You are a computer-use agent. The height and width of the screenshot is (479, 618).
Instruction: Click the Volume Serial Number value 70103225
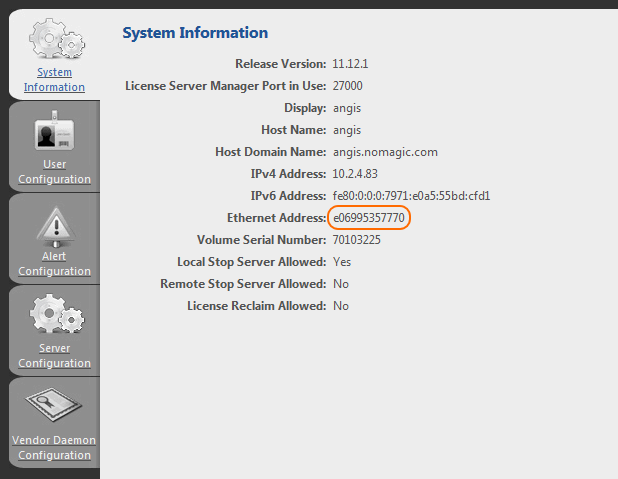(357, 240)
